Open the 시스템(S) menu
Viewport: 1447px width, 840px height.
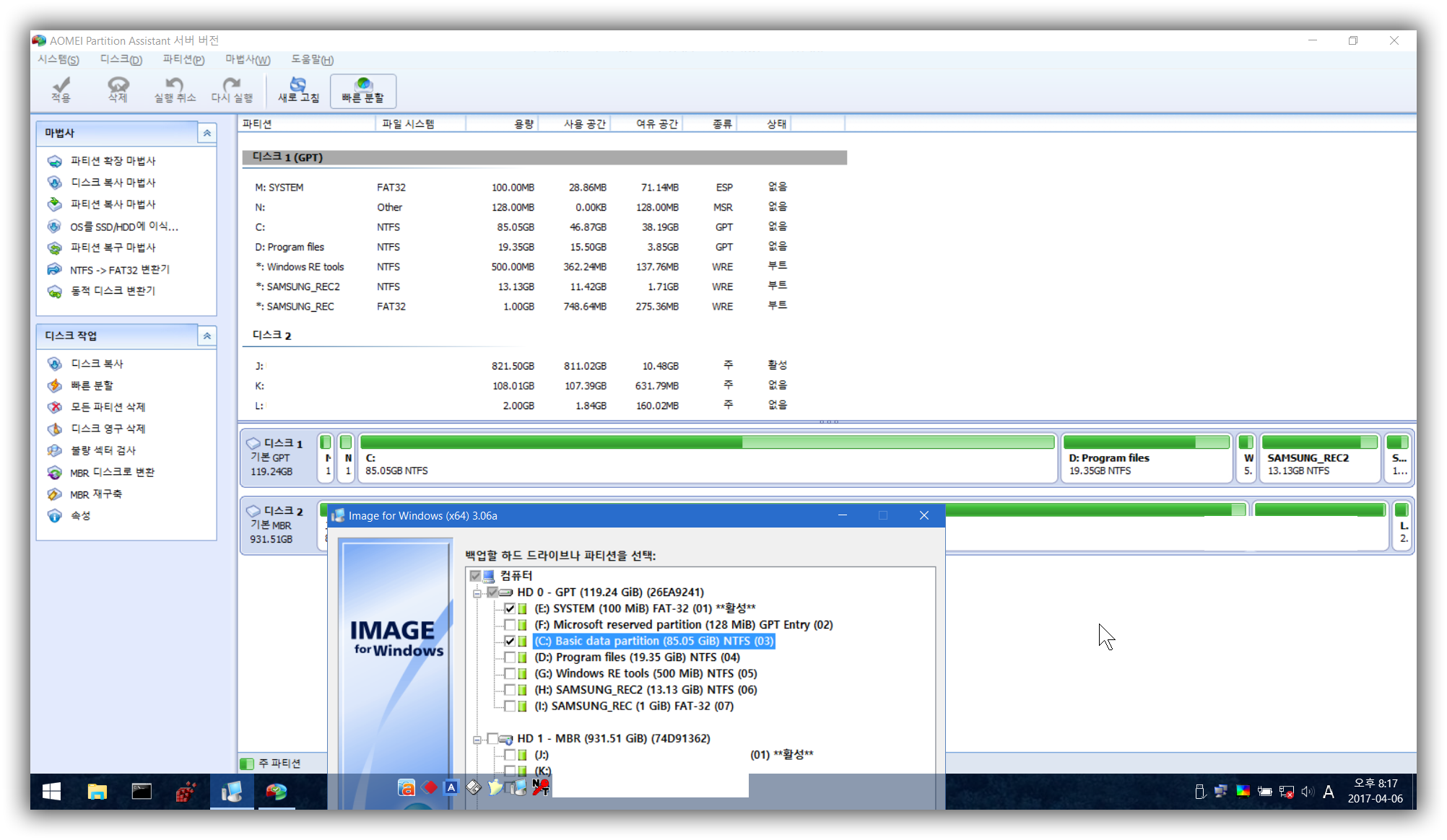(x=58, y=60)
